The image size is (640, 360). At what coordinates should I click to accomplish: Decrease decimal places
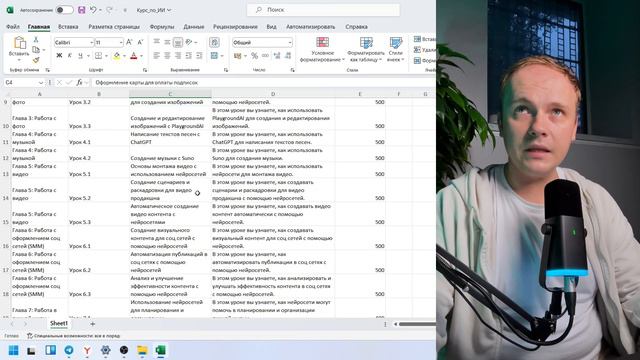(288, 56)
